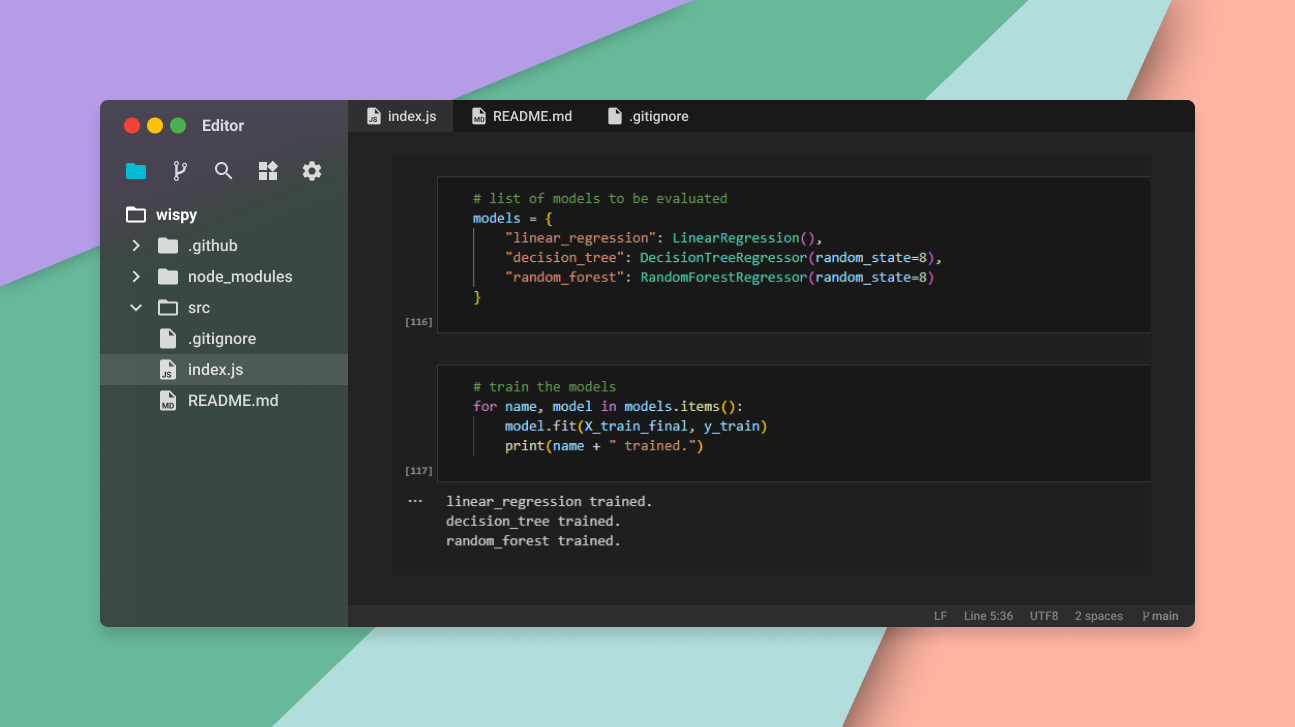
Task: Open the extensions icon in sidebar
Action: point(268,171)
